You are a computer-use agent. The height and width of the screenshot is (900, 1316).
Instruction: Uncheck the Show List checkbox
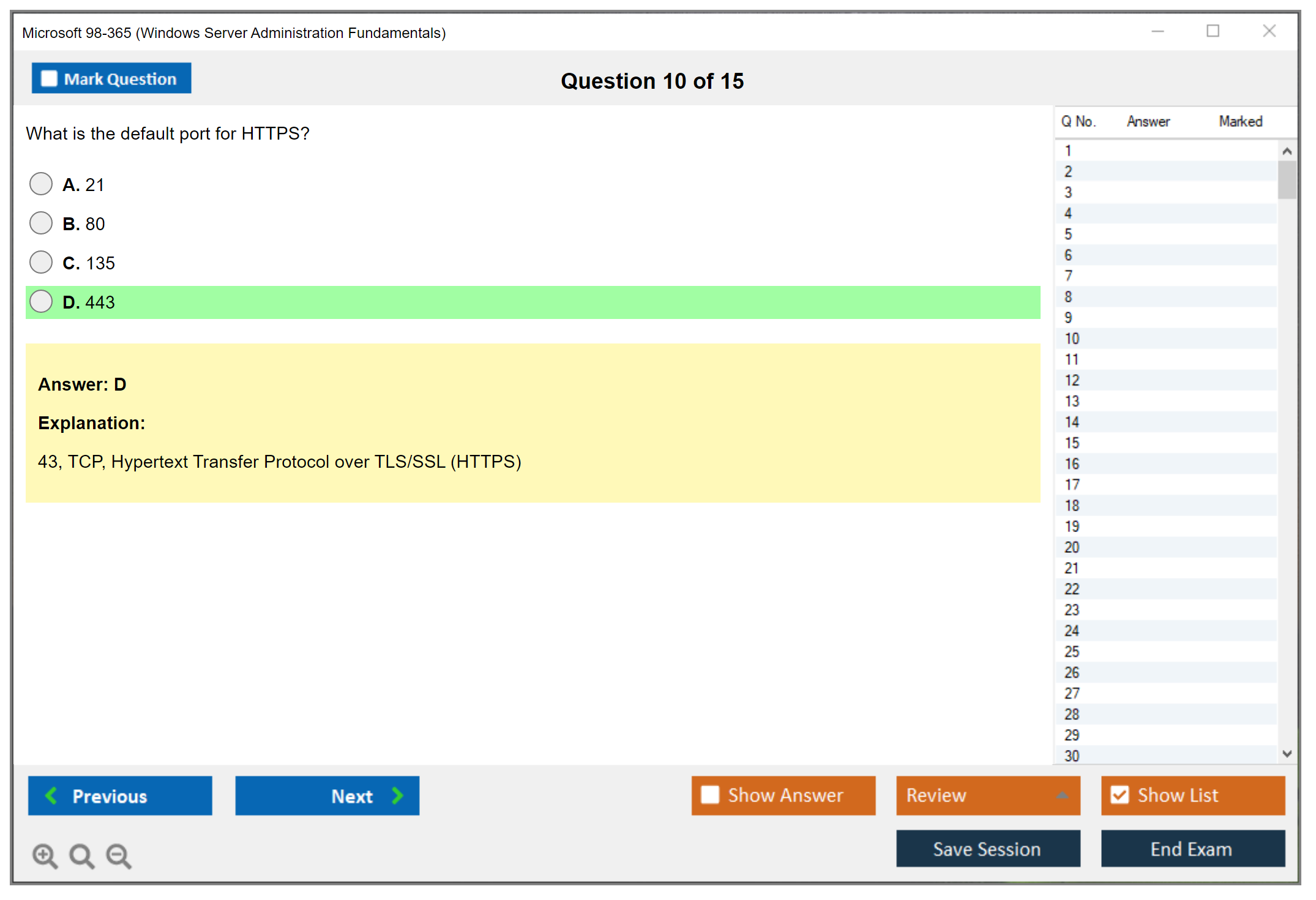(1120, 795)
